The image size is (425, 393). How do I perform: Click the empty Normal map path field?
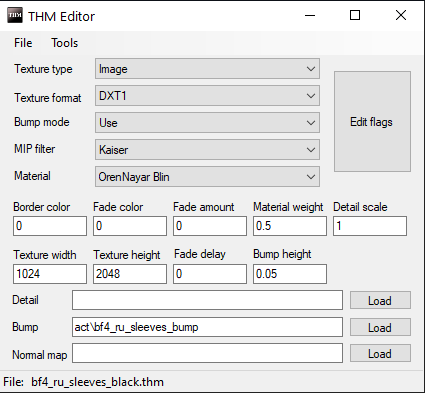click(x=207, y=353)
